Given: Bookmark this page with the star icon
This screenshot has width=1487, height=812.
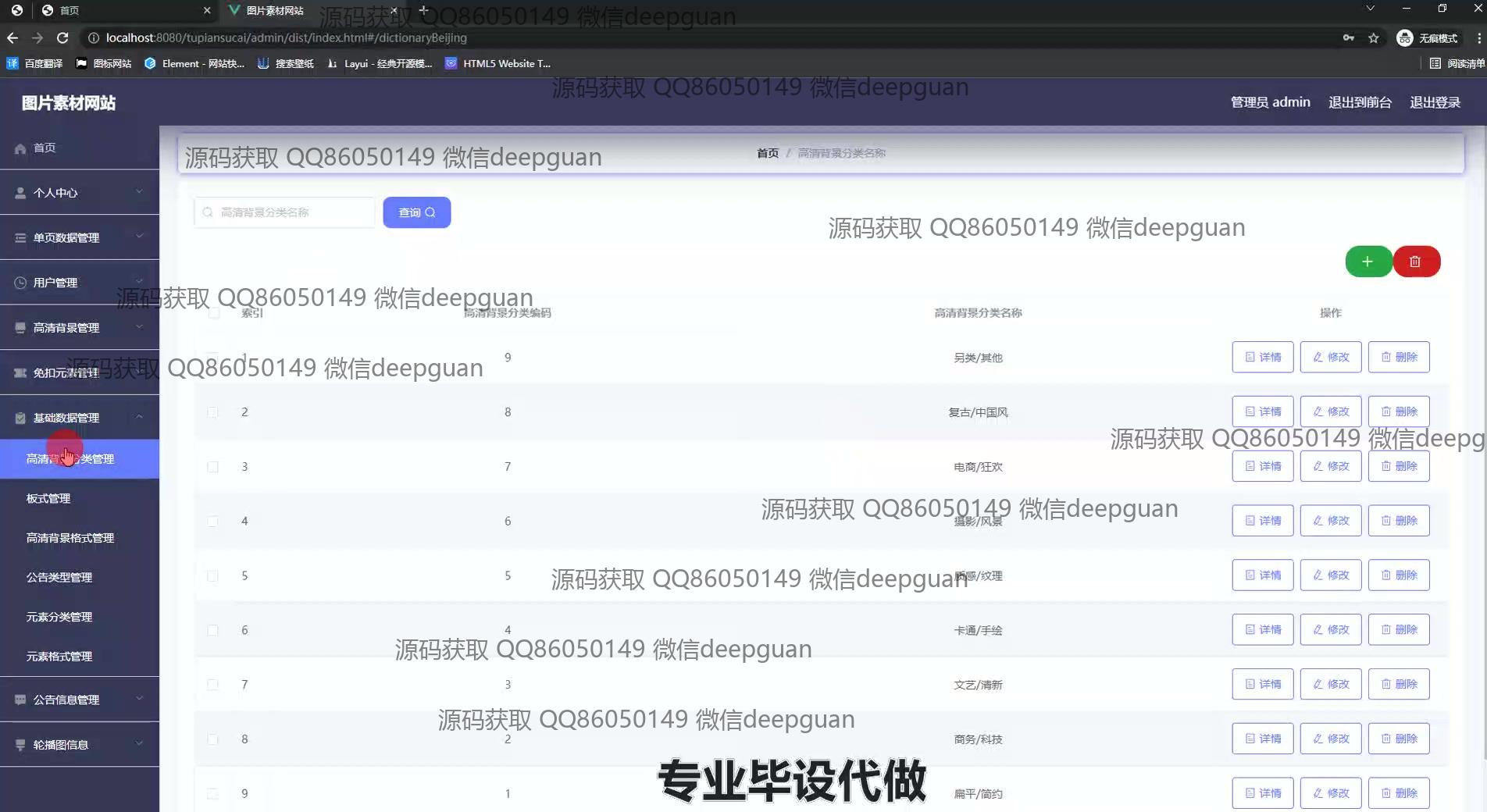Looking at the screenshot, I should click(x=1374, y=37).
